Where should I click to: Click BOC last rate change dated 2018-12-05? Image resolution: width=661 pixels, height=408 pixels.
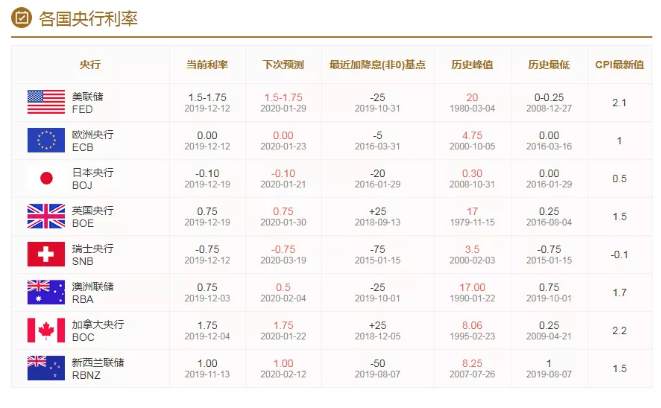(377, 330)
